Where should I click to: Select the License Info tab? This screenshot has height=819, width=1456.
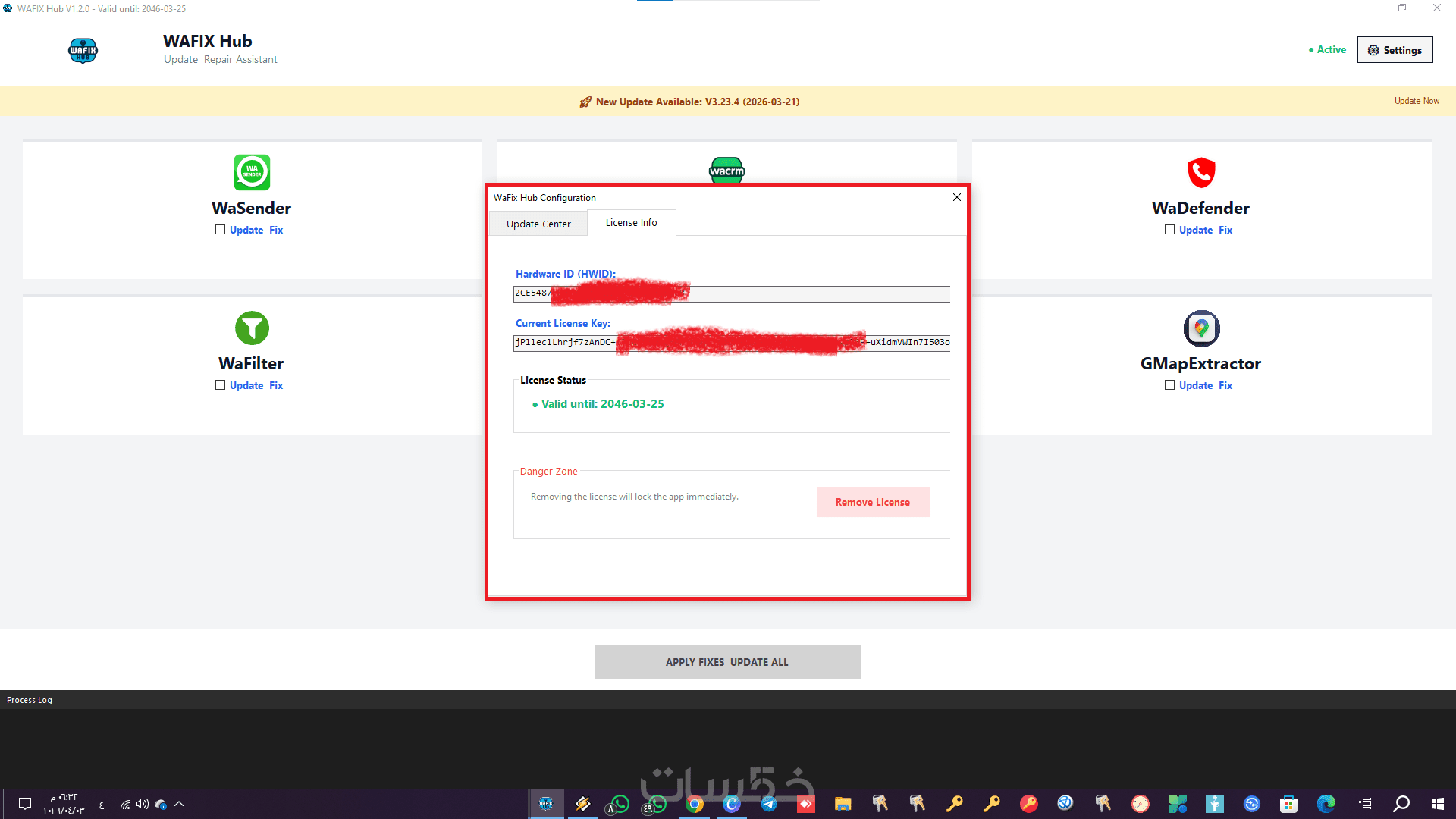coord(631,222)
